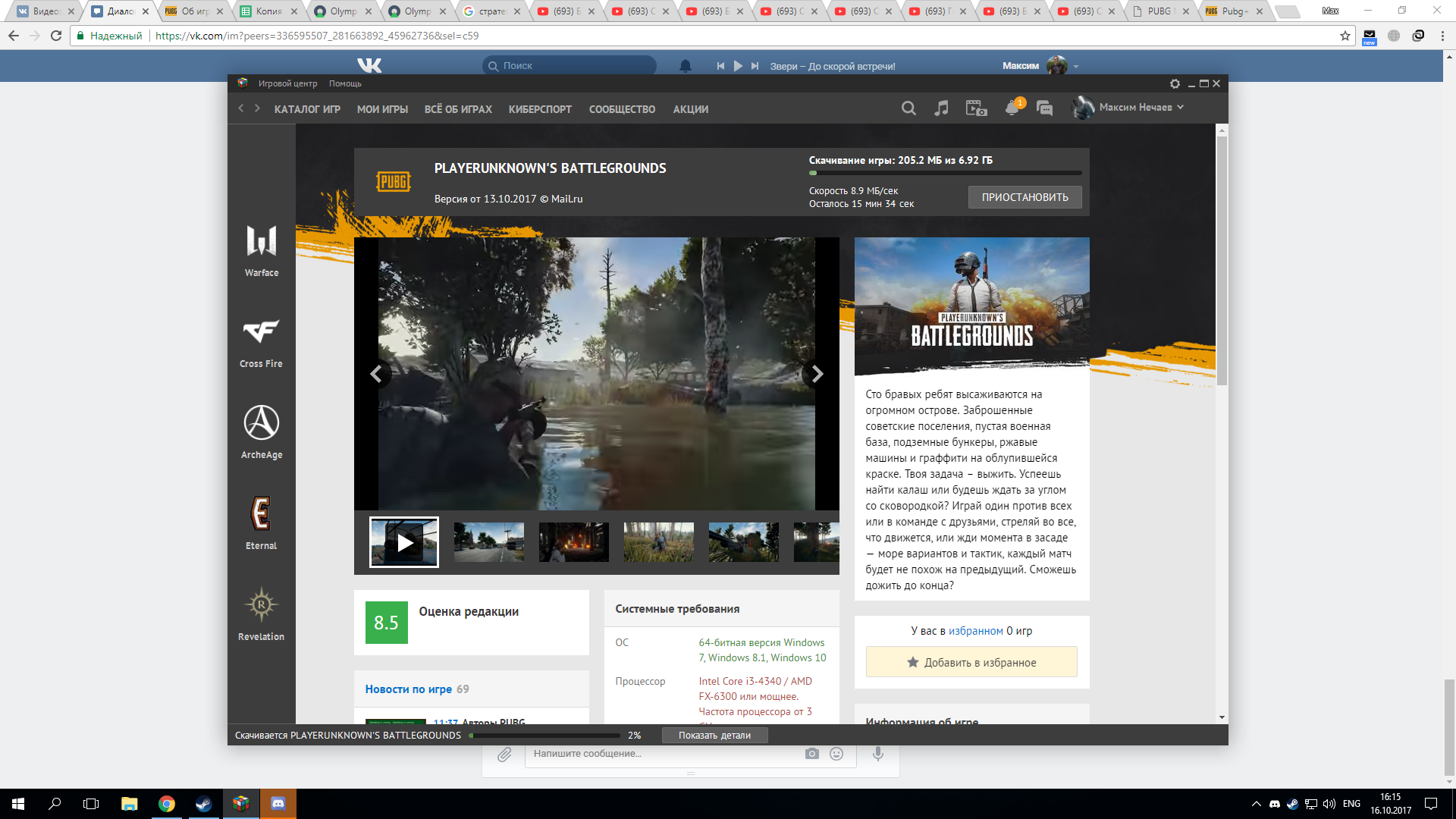Go forward with the Game Center forward arrow
The width and height of the screenshot is (1456, 819).
click(258, 108)
